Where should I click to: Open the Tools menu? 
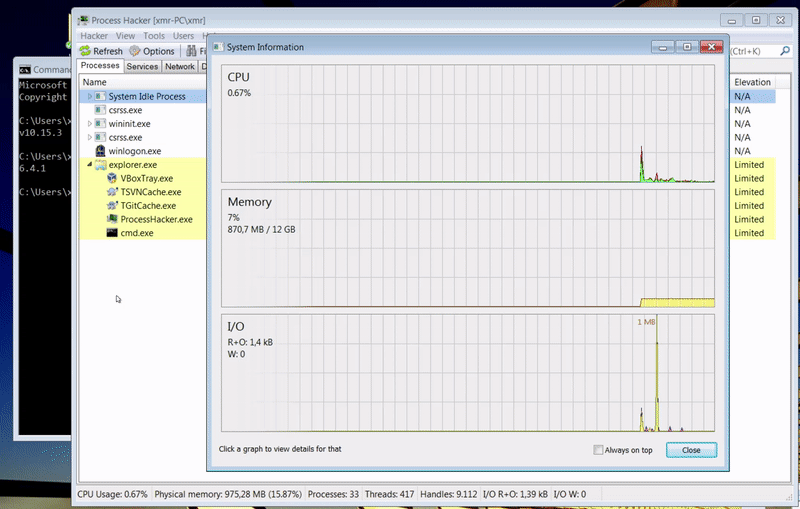point(154,36)
